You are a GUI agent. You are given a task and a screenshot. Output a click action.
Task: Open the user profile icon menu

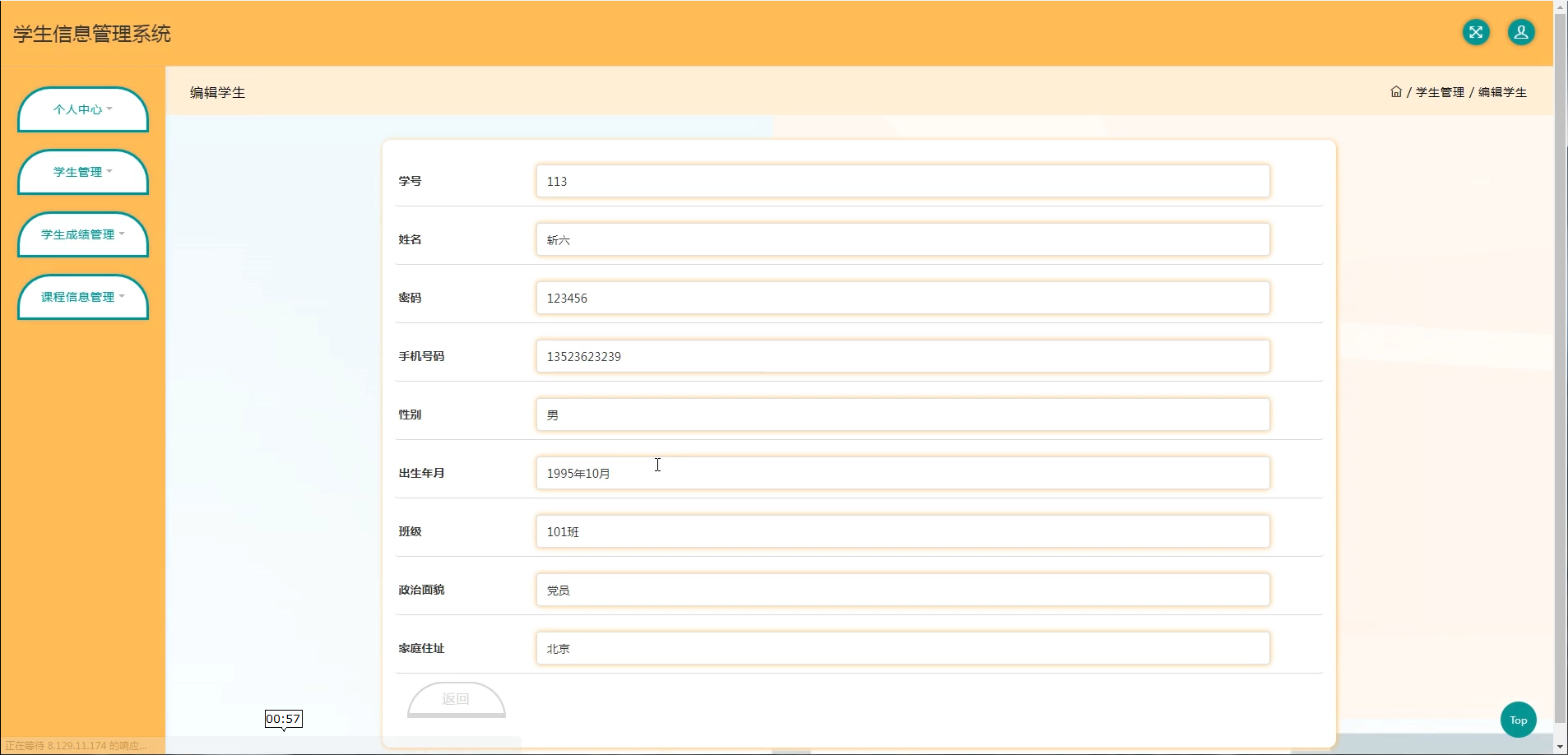[1521, 32]
